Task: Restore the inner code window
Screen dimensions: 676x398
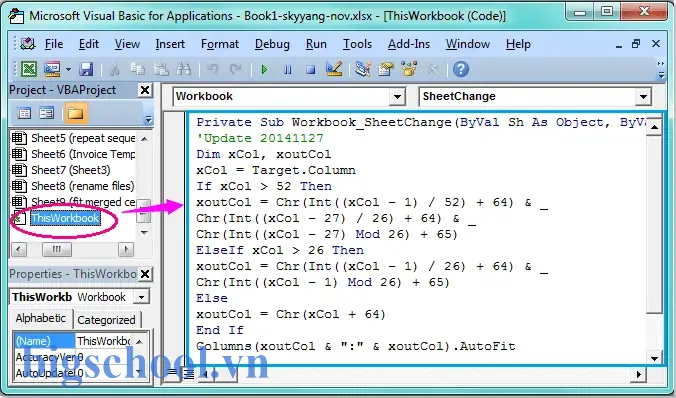Action: [636, 44]
